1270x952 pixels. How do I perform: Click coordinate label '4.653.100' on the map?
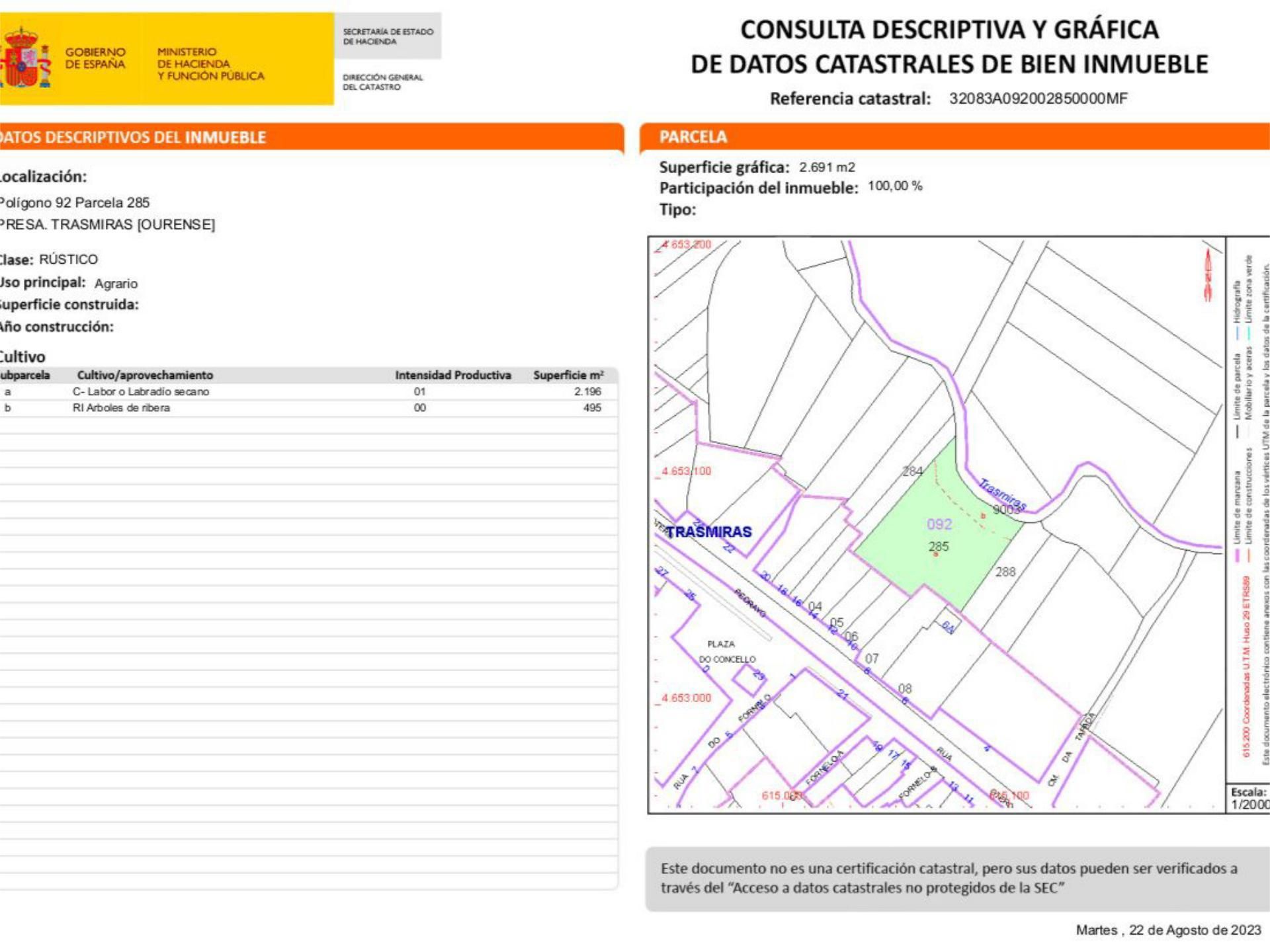click(687, 471)
